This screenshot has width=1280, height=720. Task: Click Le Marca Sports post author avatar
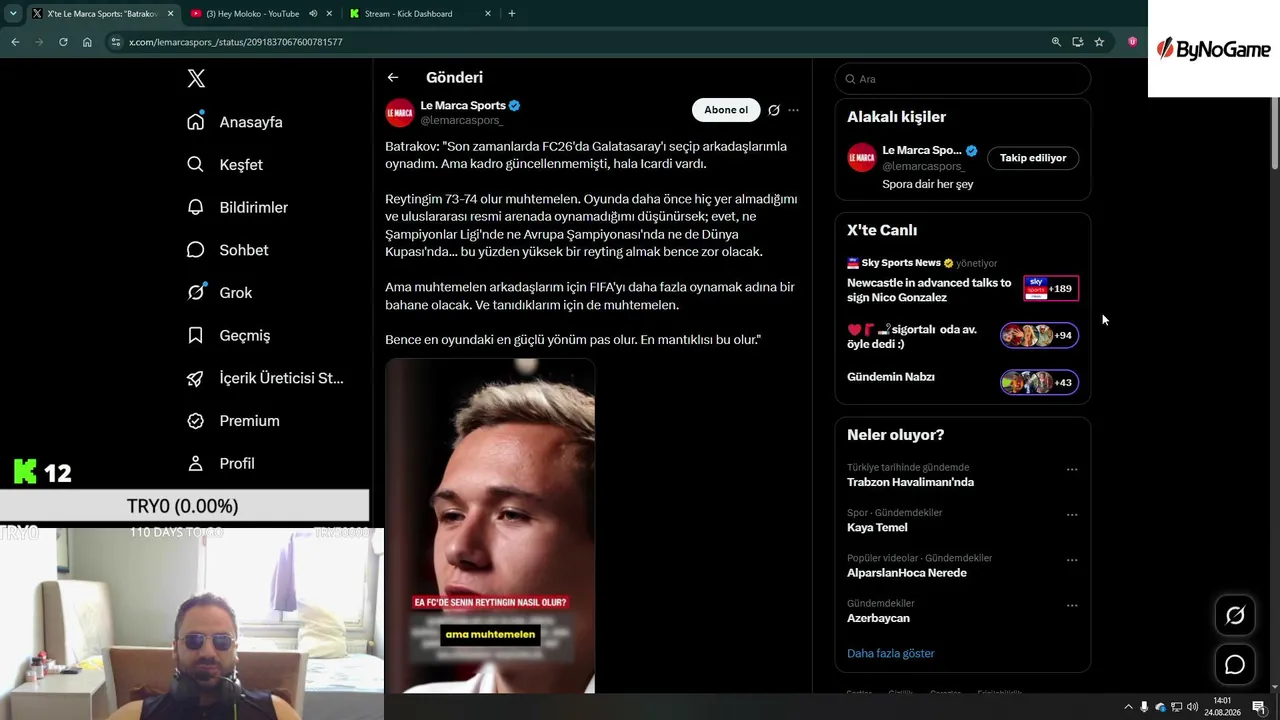click(x=400, y=113)
